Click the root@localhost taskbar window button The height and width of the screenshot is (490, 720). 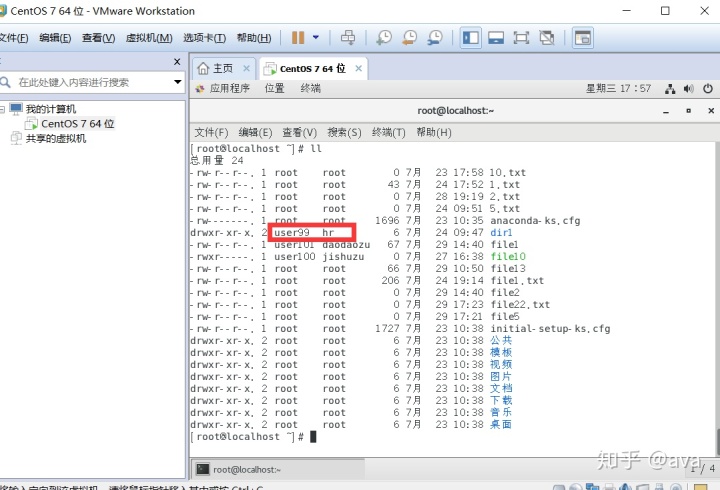pos(277,469)
